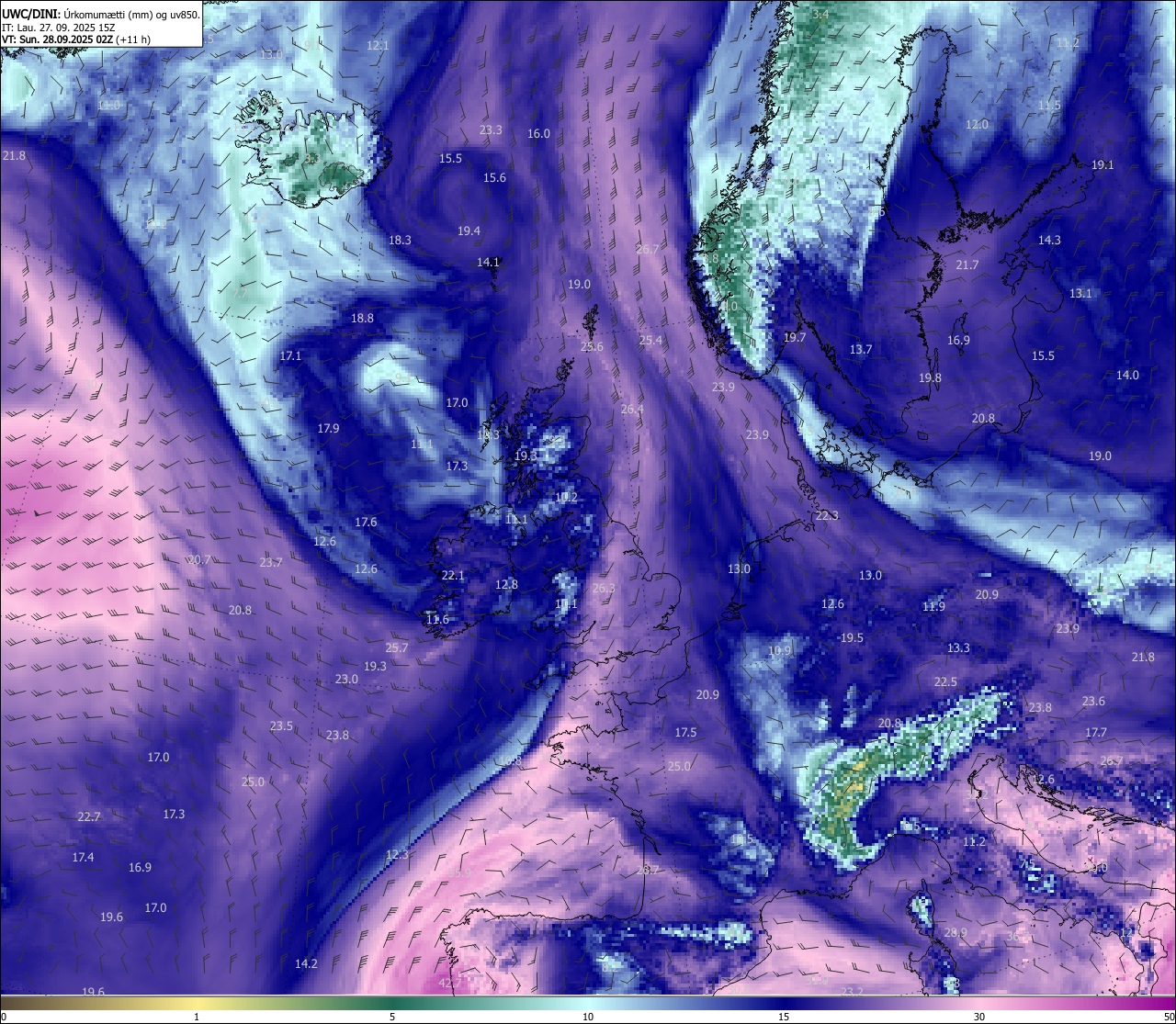Image resolution: width=1176 pixels, height=1024 pixels.
Task: Click the map value 12.1 near the top
Action: point(378,45)
